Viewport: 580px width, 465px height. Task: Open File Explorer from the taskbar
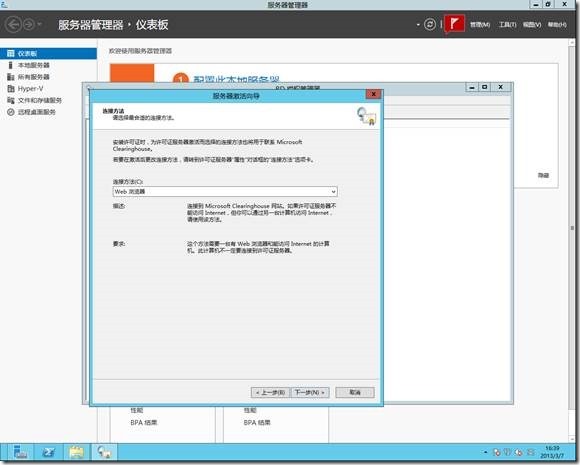[x=76, y=452]
